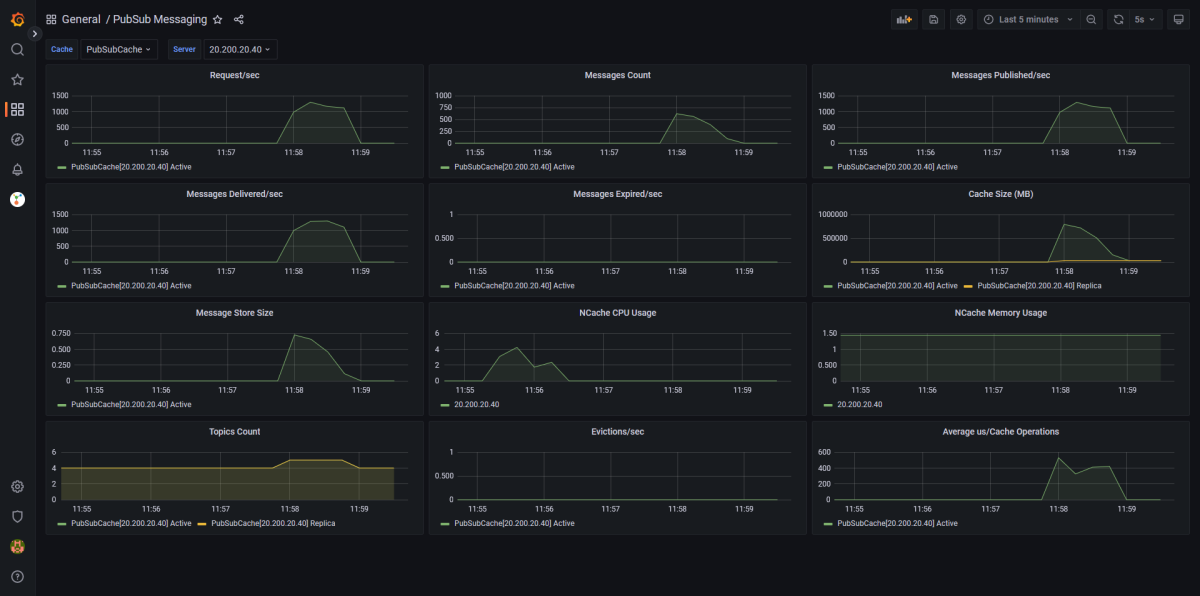The image size is (1200, 596).
Task: Click the General folder breadcrumb link
Action: point(81,19)
